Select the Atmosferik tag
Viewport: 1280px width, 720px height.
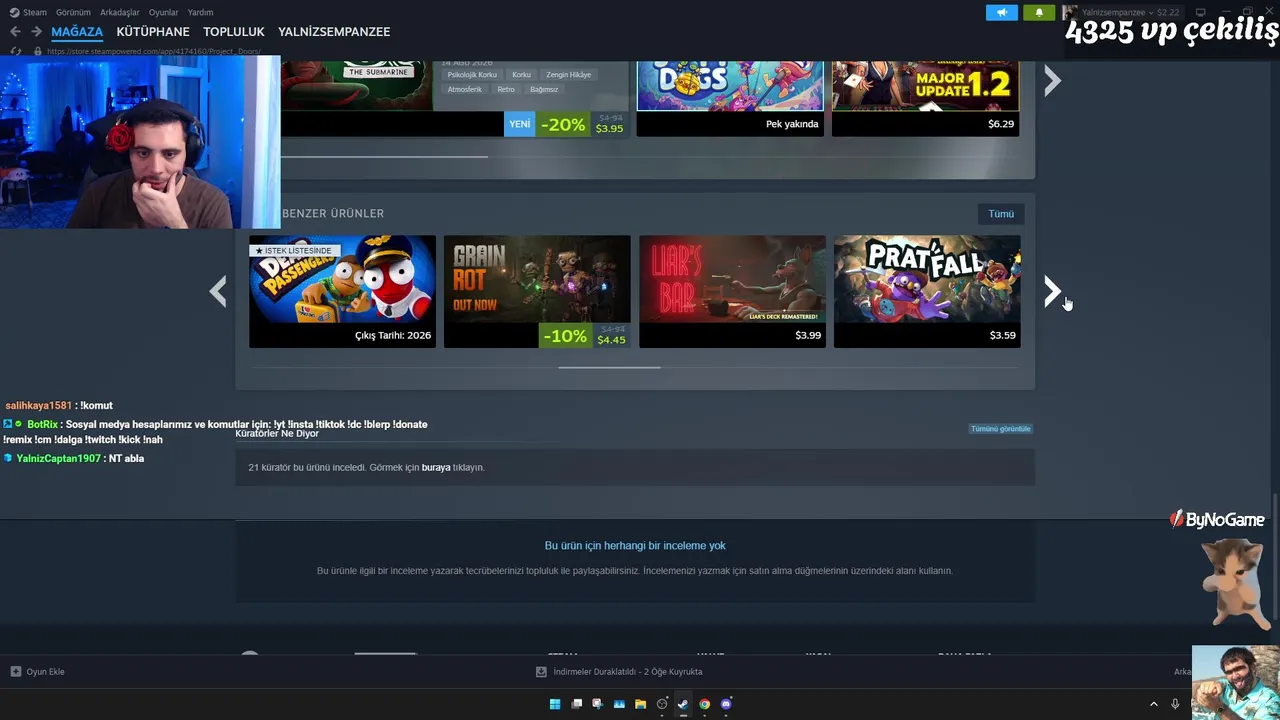click(465, 90)
